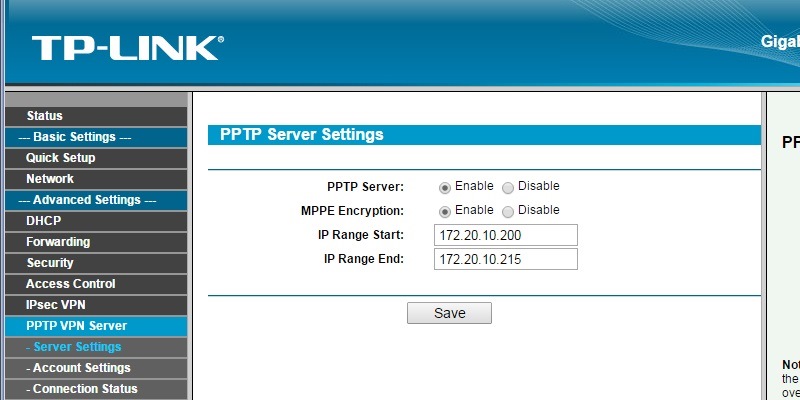Viewport: 800px width, 400px height.
Task: Enable MPPE Encryption radio option
Action: click(445, 212)
